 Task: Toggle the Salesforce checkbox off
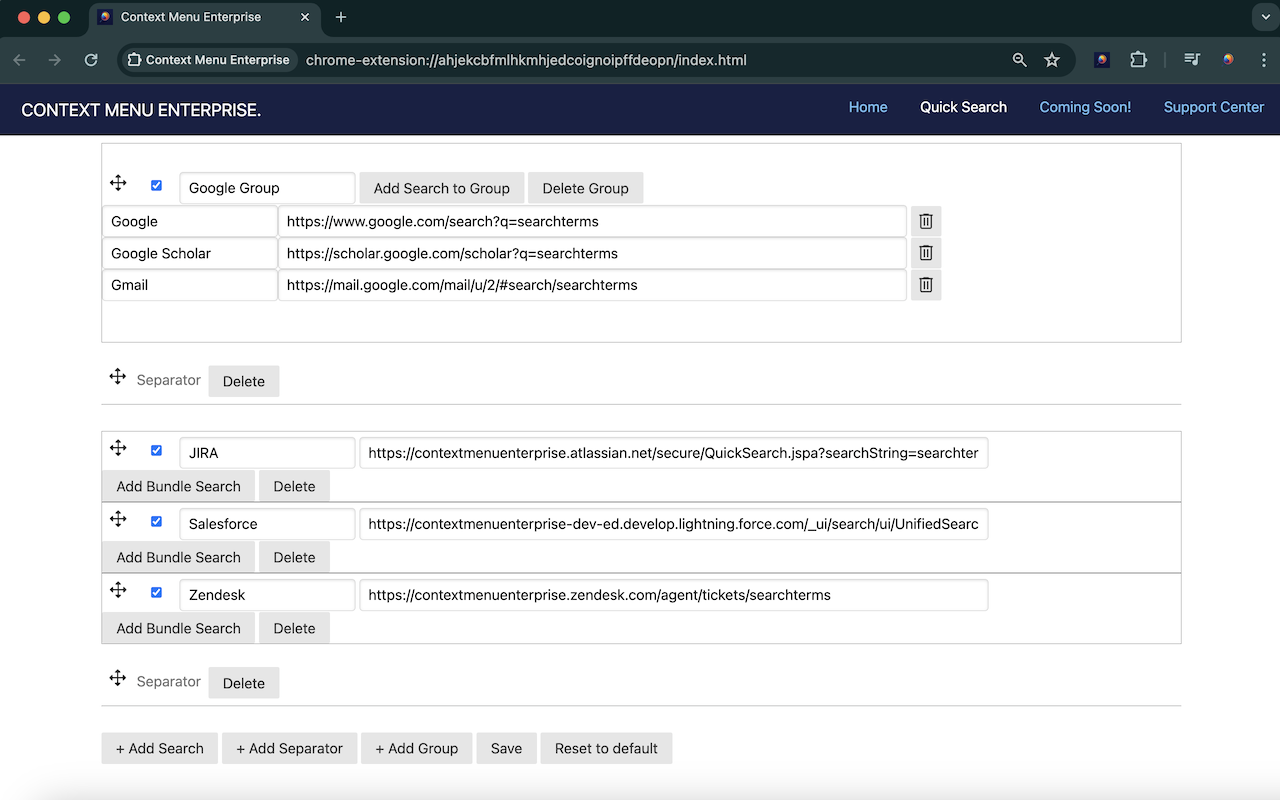[x=156, y=521]
